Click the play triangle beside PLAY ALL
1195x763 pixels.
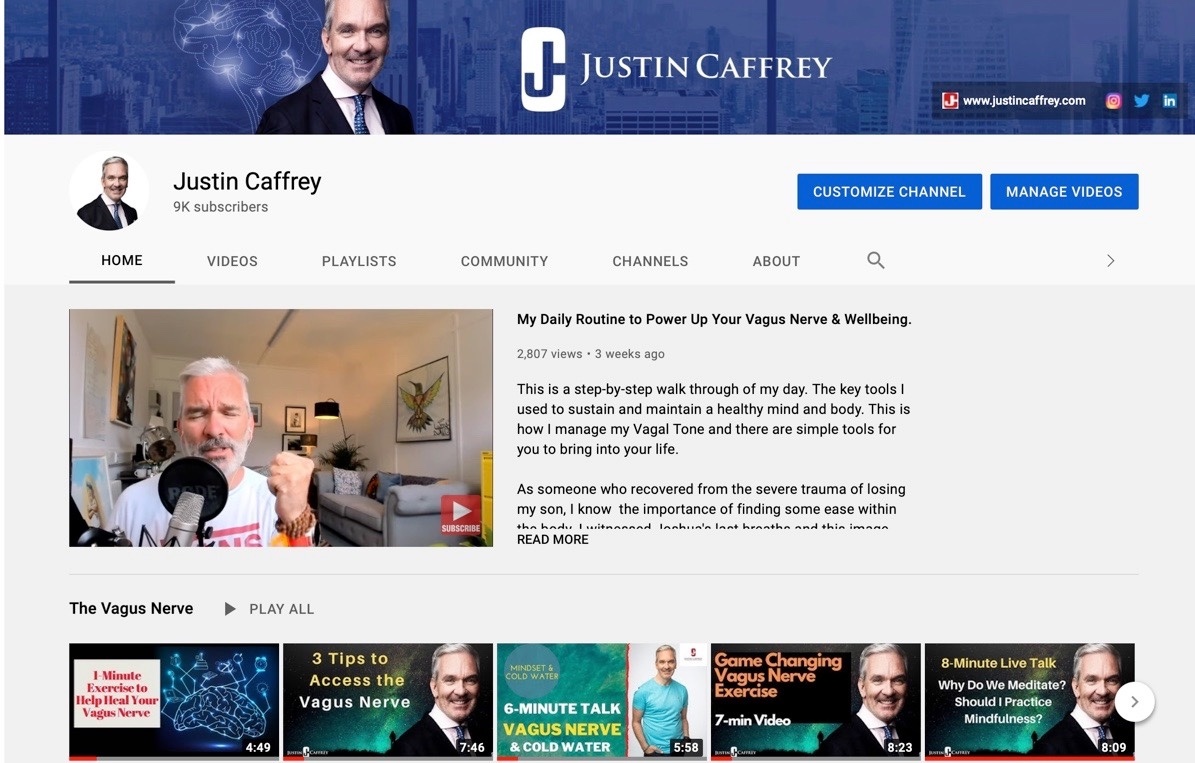(x=229, y=609)
